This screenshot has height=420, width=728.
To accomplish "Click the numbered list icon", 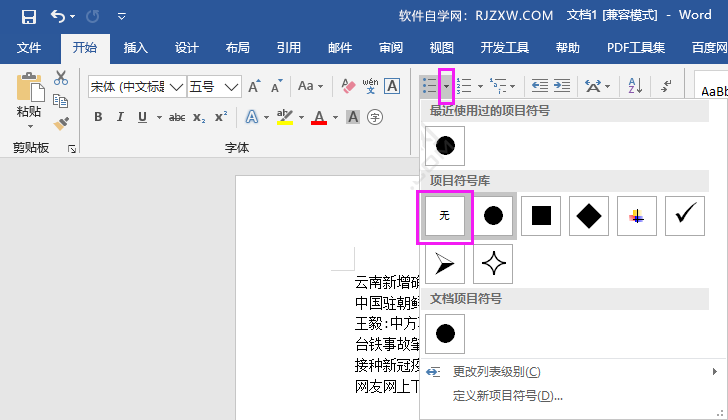I will tap(464, 86).
